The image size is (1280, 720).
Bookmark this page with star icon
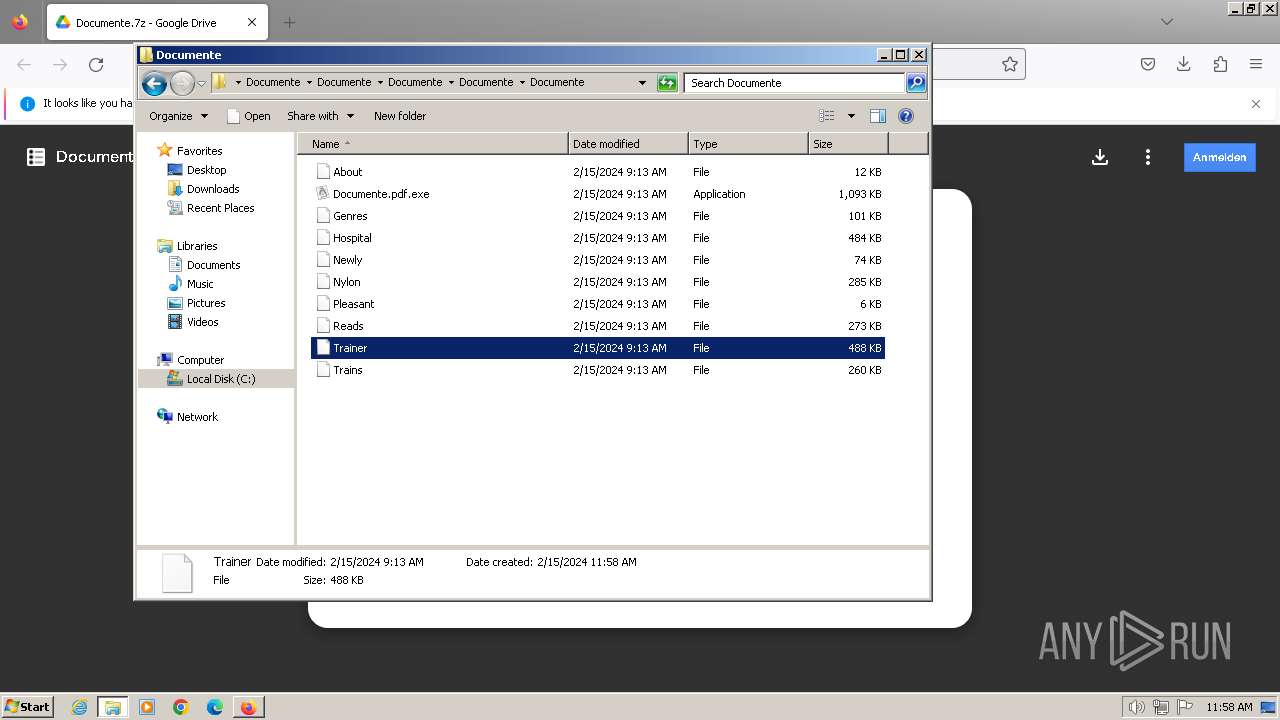point(1010,65)
